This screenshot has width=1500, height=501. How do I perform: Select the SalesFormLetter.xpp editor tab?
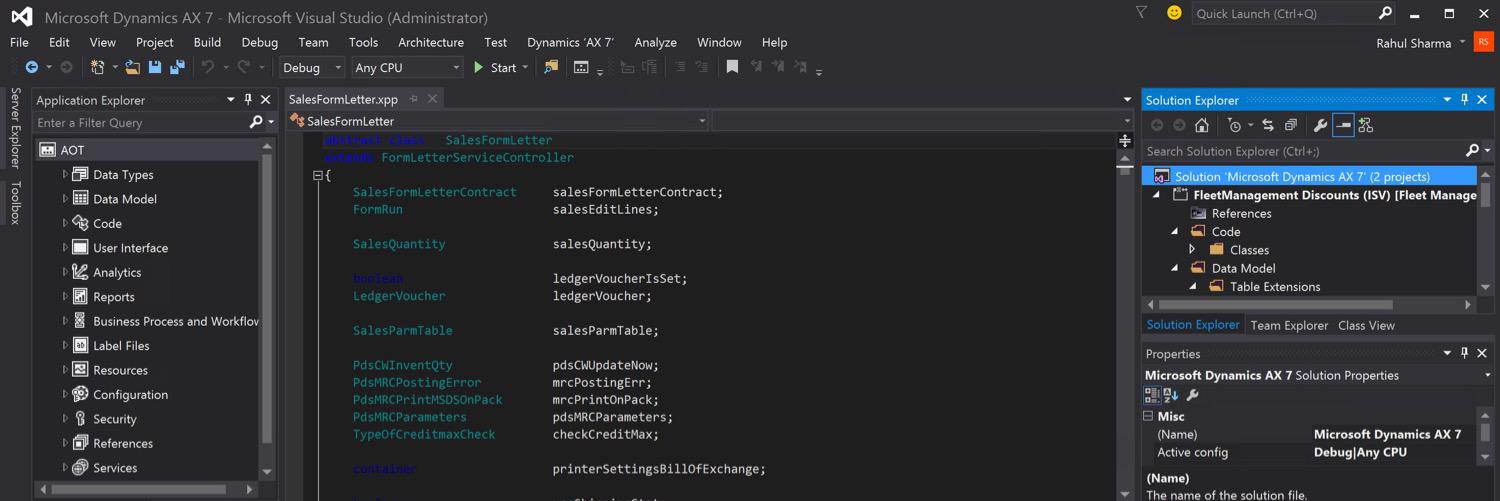coord(343,99)
